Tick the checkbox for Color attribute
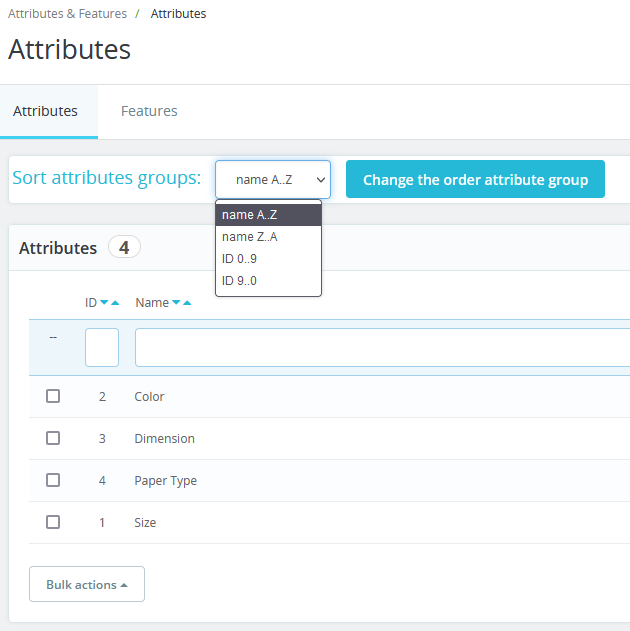The width and height of the screenshot is (630, 631). pyautogui.click(x=53, y=396)
